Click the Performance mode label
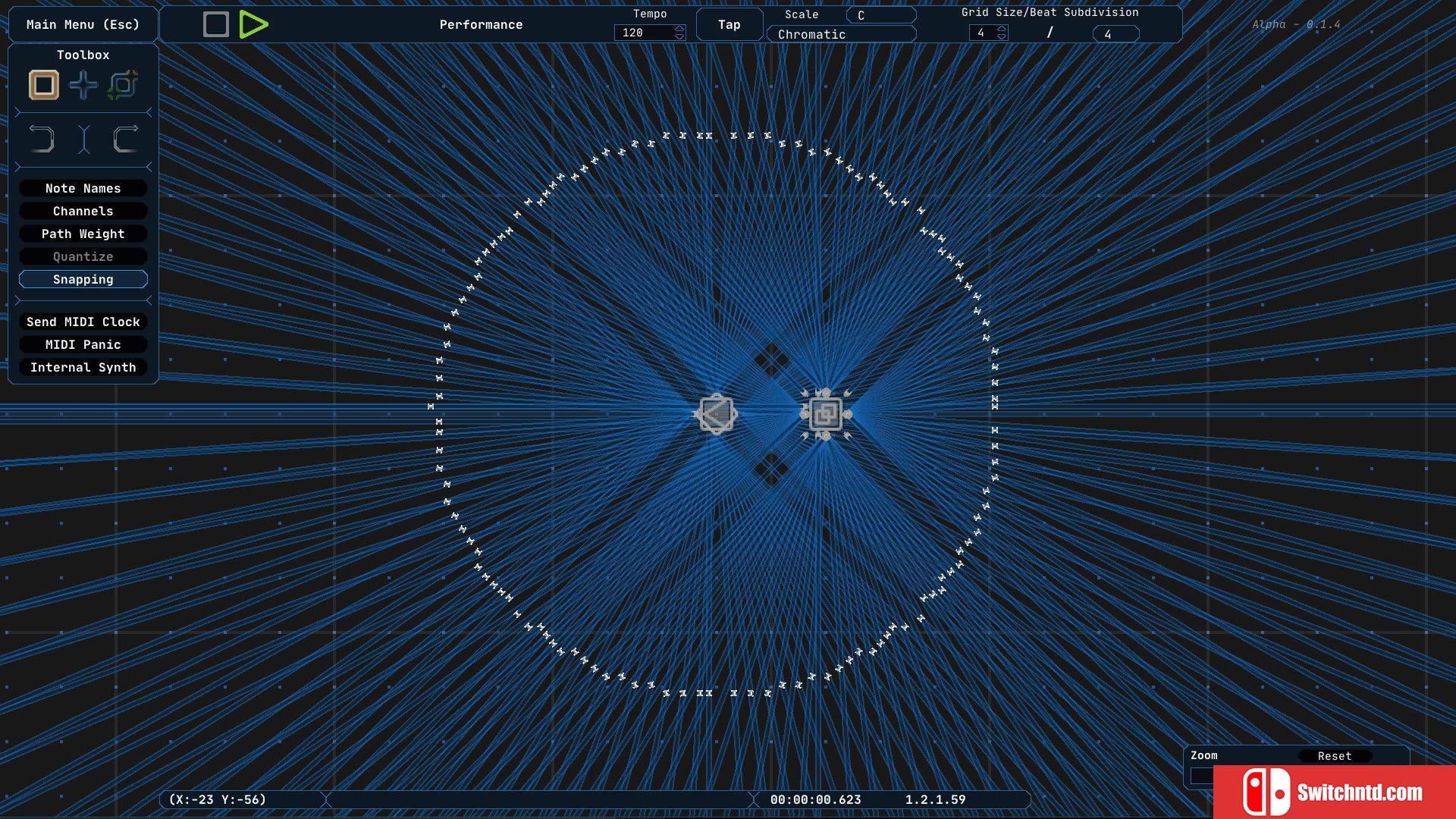Viewport: 1456px width, 819px height. pyautogui.click(x=481, y=24)
